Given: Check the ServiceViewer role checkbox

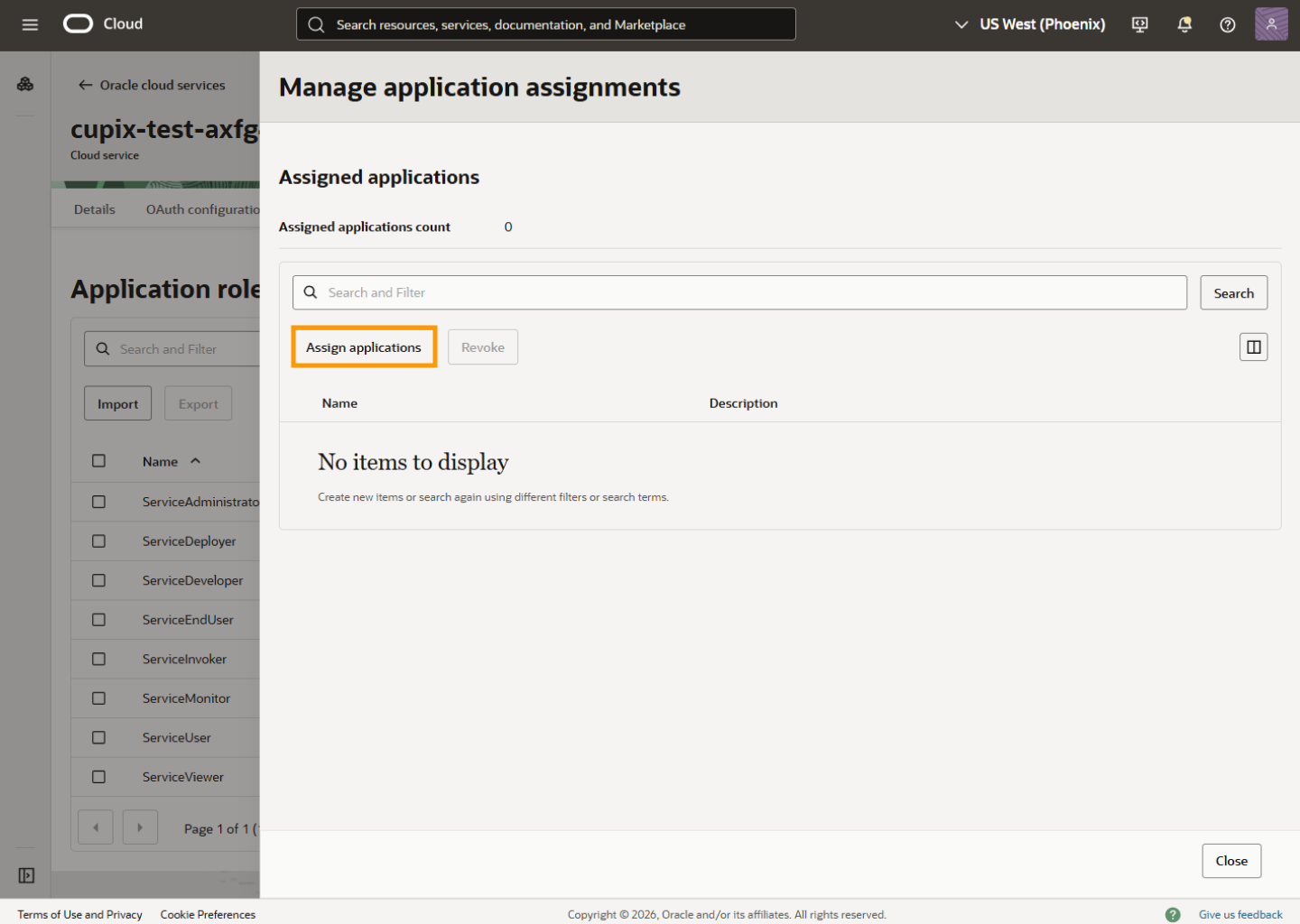Looking at the screenshot, I should (99, 777).
